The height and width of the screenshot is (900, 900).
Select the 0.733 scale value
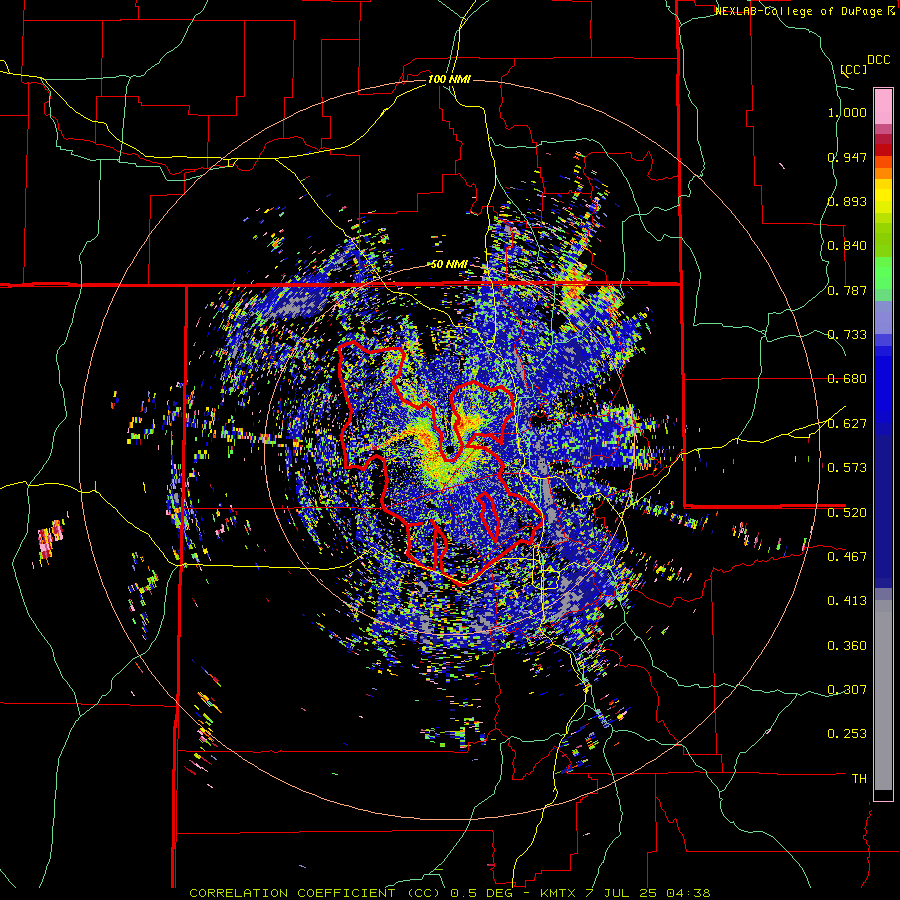click(x=847, y=335)
